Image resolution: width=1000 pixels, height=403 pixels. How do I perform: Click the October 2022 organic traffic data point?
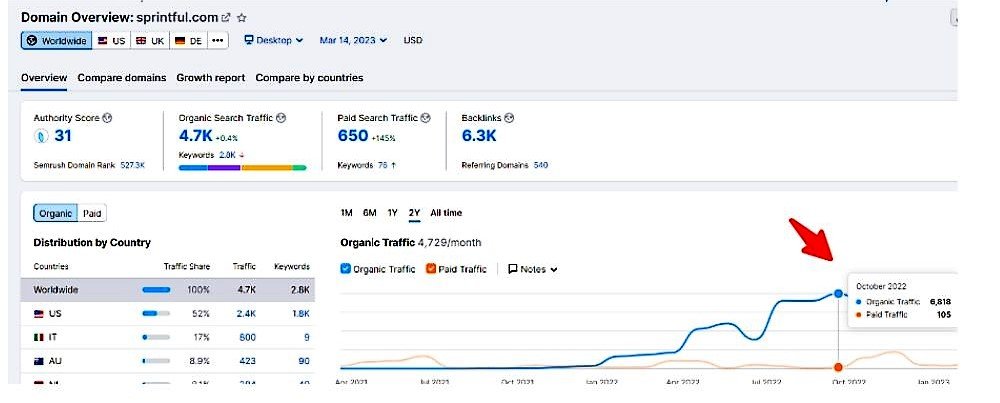838,294
